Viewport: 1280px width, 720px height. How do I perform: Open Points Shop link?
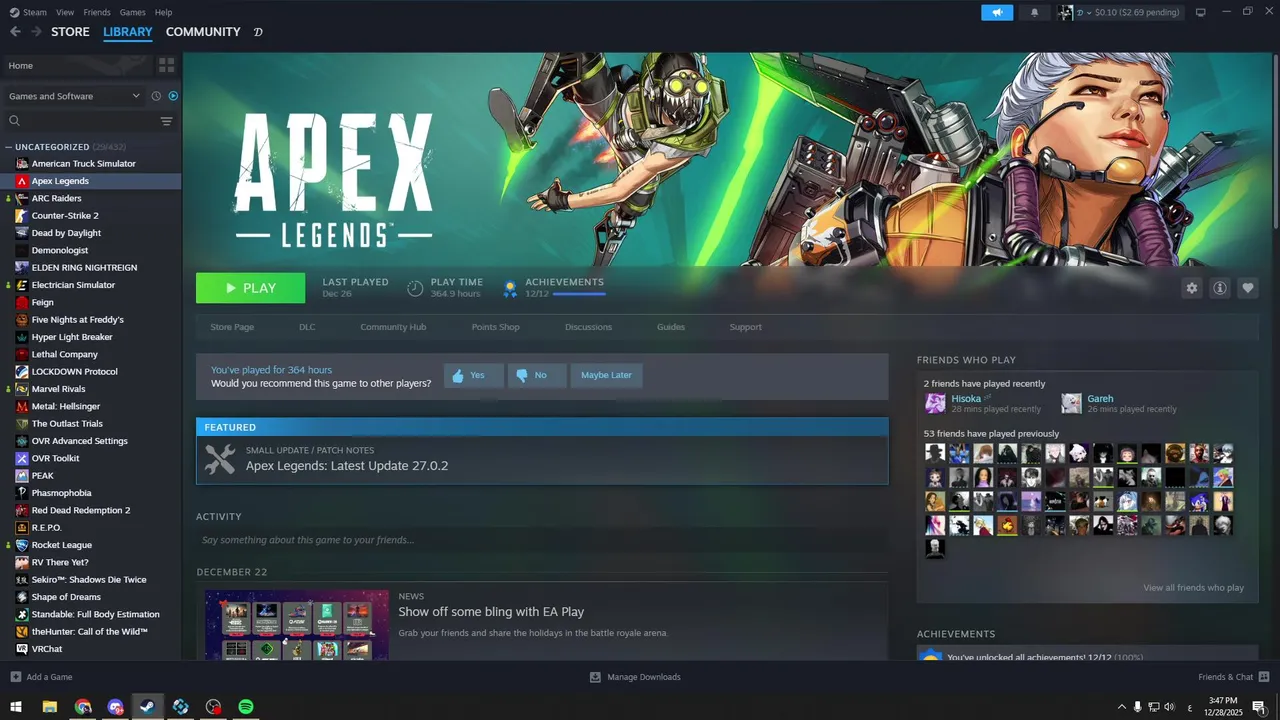[x=496, y=327]
